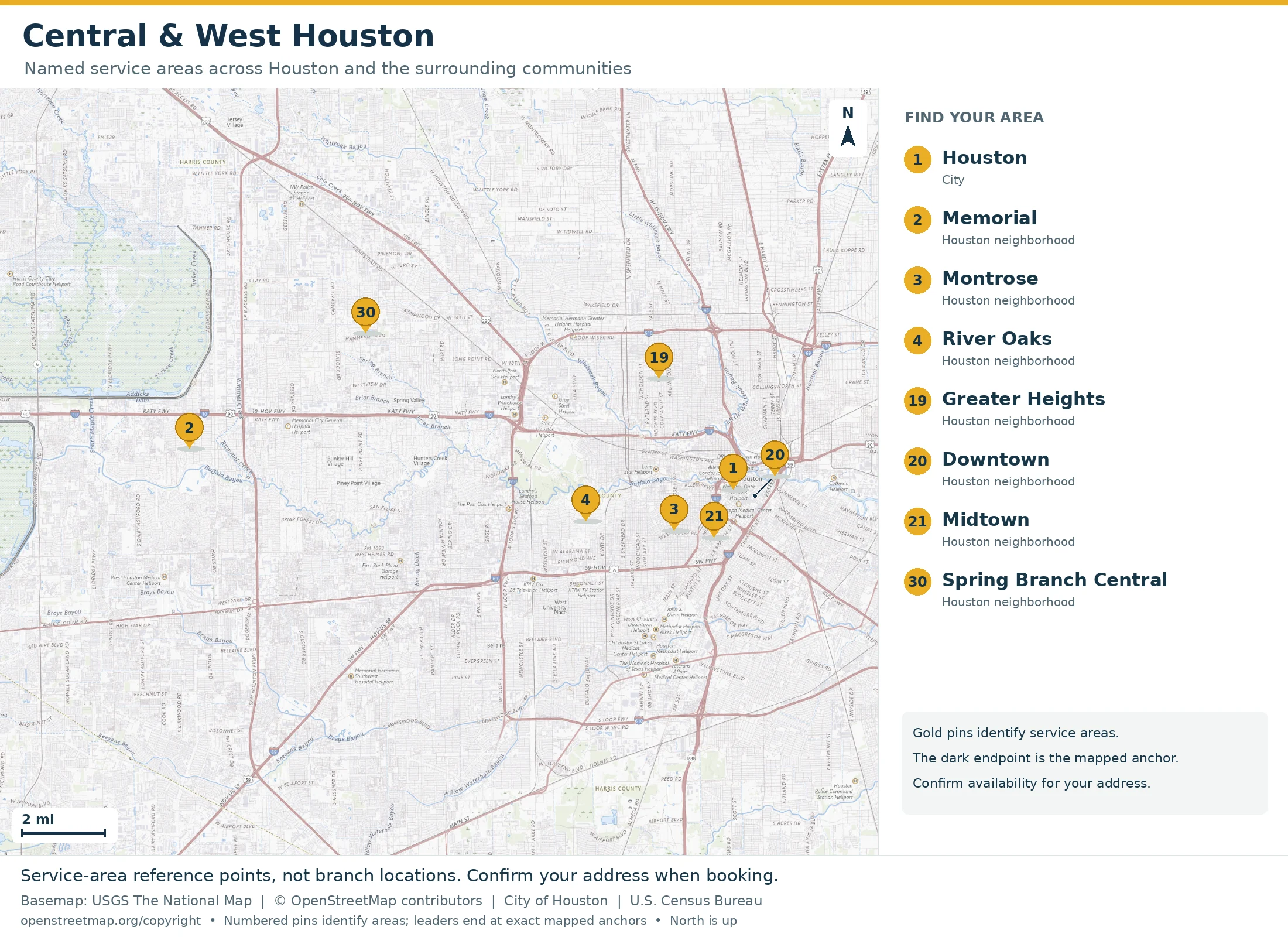Select the Downtown legend entry name
The height and width of the screenshot is (937, 1288).
995,460
